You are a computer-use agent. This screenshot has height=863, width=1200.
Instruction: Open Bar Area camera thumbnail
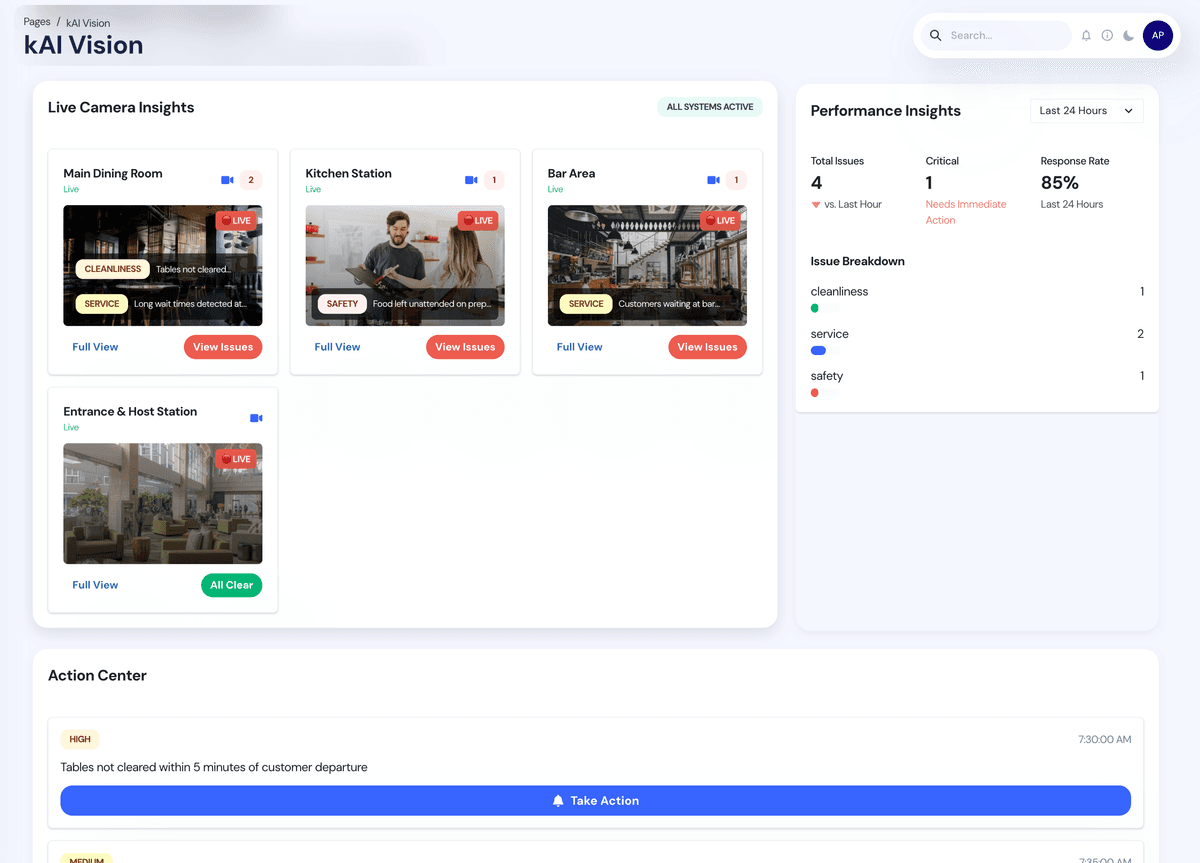[x=647, y=266]
